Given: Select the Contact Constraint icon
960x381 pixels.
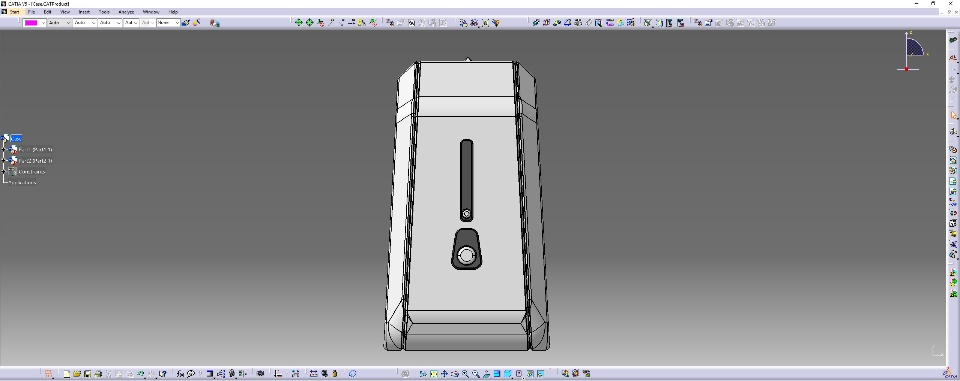Looking at the screenshot, I should tap(546, 23).
